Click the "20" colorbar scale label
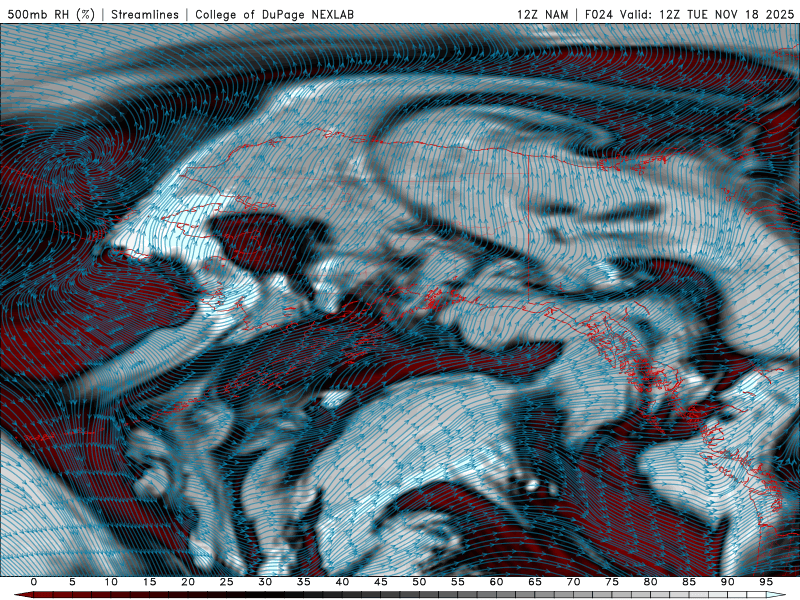The height and width of the screenshot is (600, 800). (188, 582)
